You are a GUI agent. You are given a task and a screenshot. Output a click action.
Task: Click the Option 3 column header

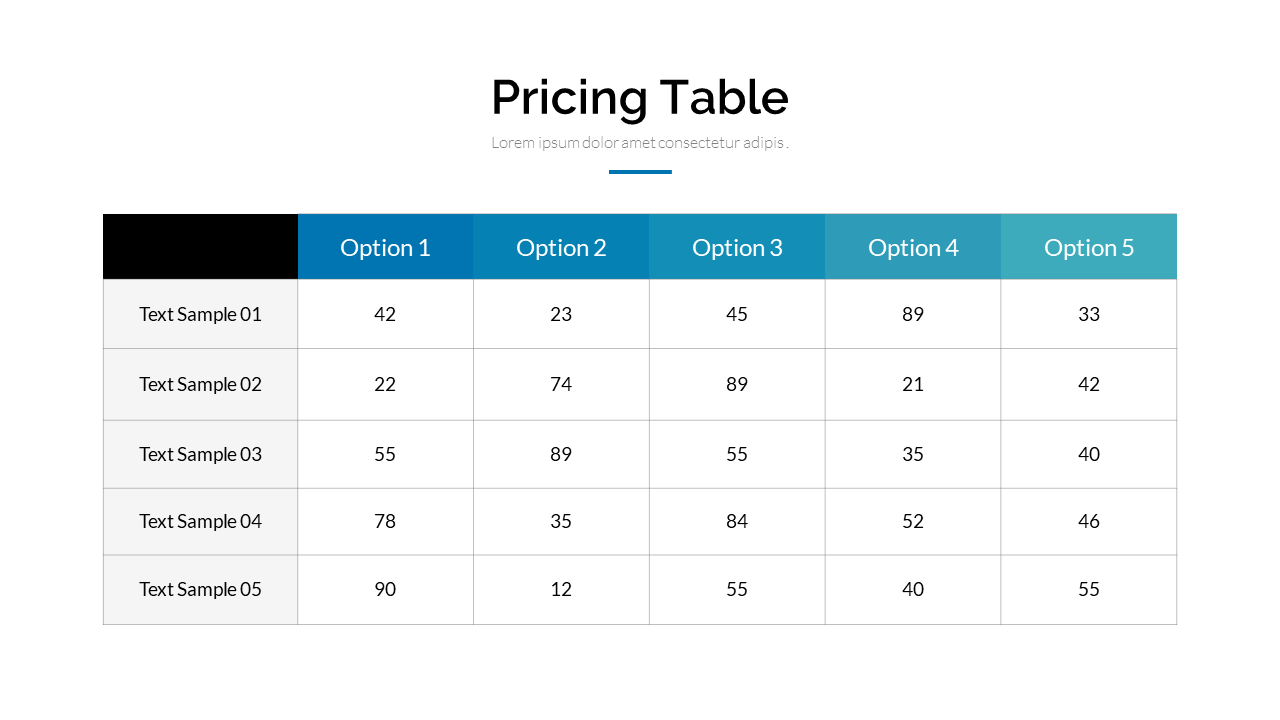pyautogui.click(x=737, y=247)
